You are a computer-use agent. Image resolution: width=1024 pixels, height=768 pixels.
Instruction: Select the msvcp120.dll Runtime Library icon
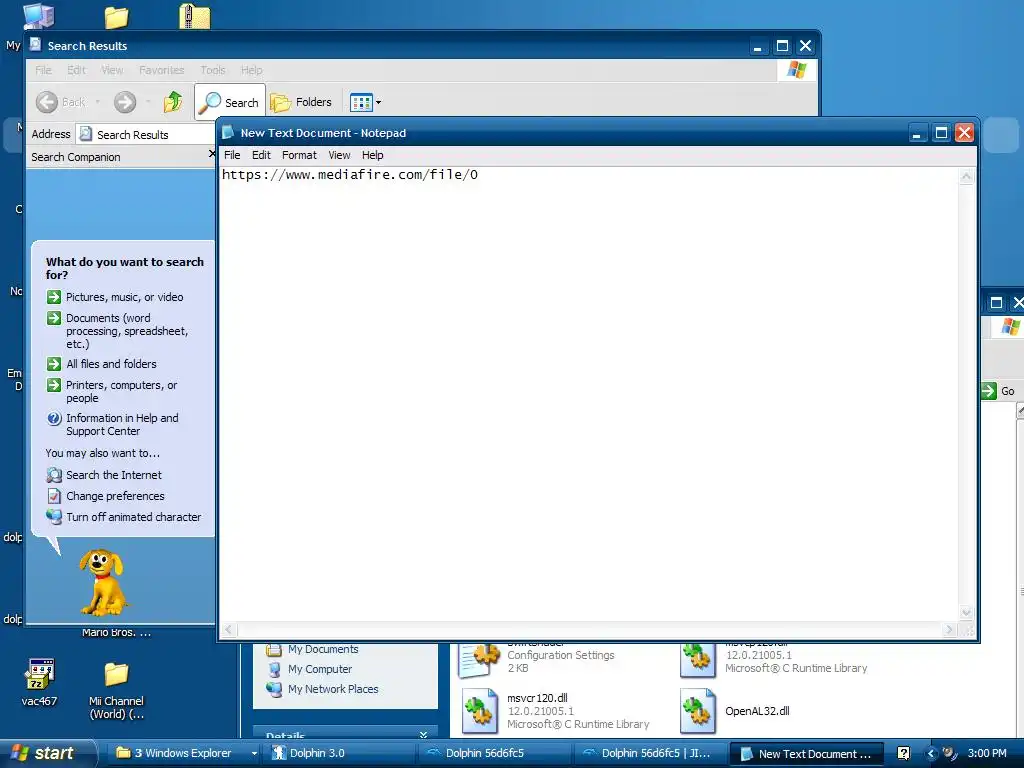click(697, 660)
